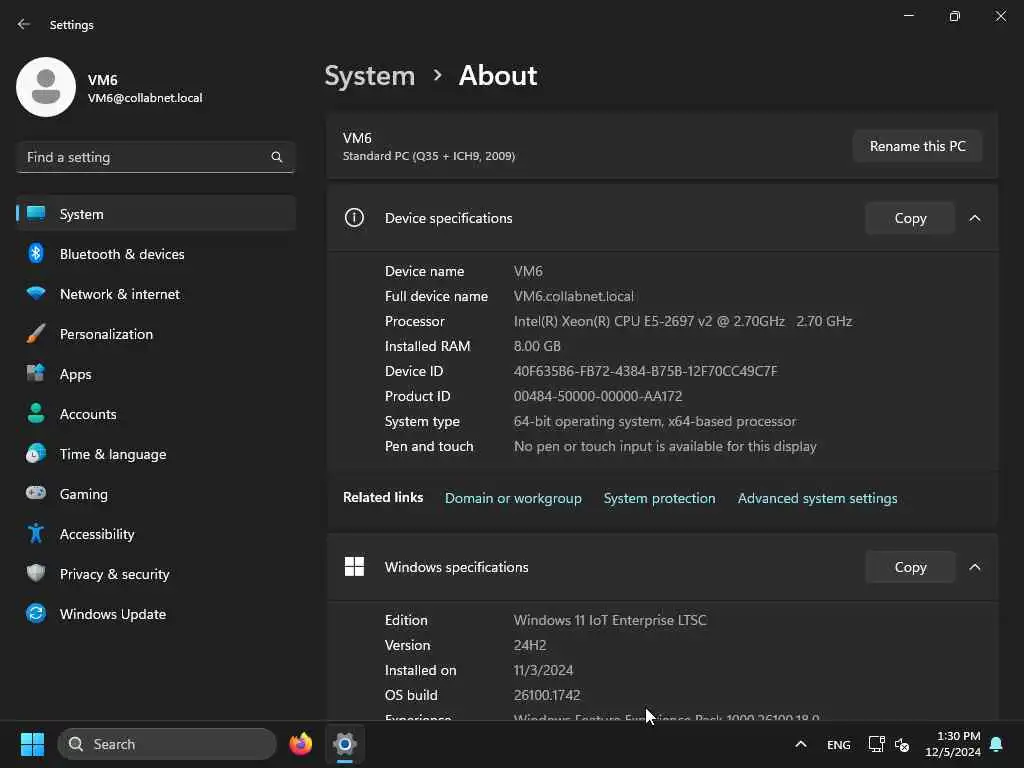Screen dimensions: 1024x768
Task: Show hidden tray icons chevron
Action: coord(801,744)
